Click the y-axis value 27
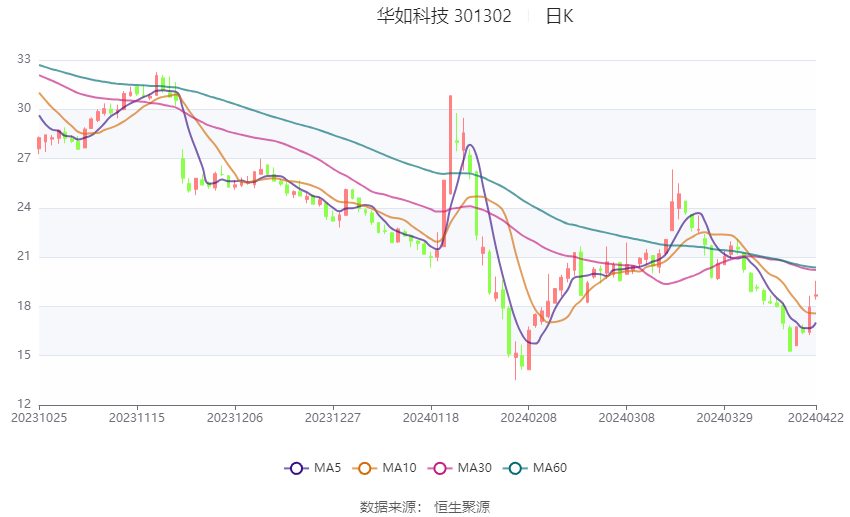This screenshot has height=517, width=850. (24, 158)
